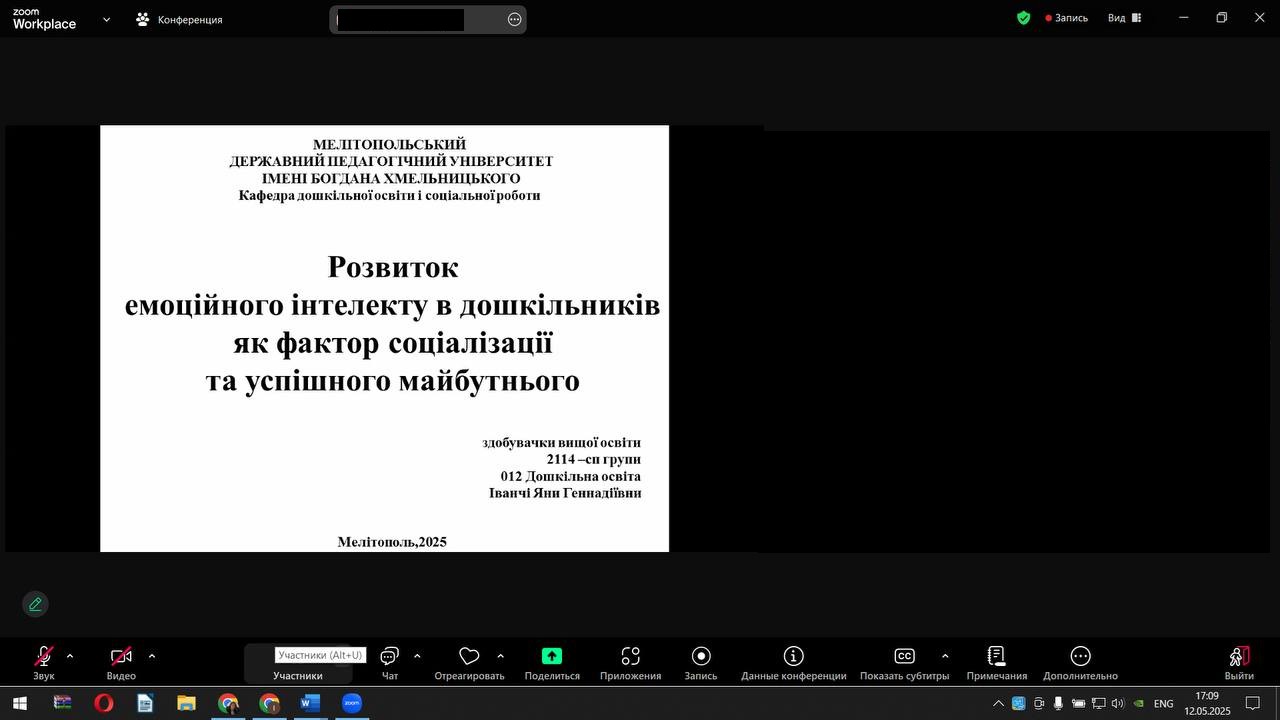Screen dimensions: 1280x720
Task: Open Windows notification center icon
Action: (x=1252, y=704)
